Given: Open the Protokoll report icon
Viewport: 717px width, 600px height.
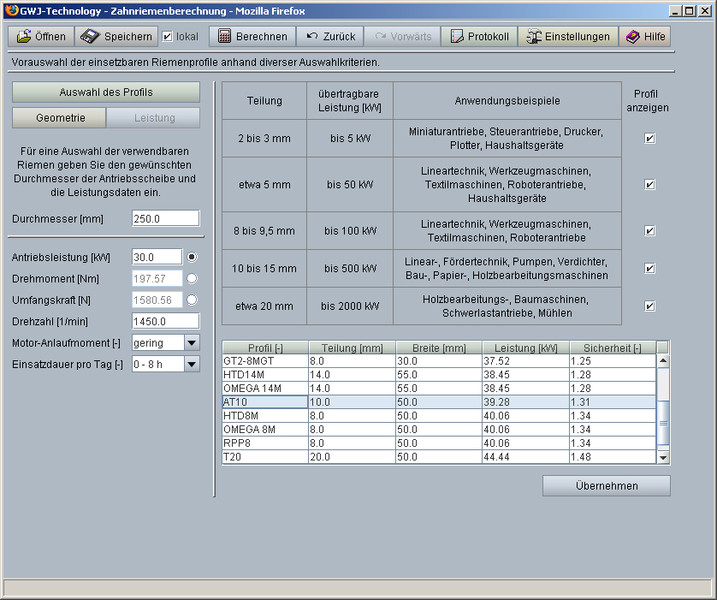Looking at the screenshot, I should click(457, 37).
